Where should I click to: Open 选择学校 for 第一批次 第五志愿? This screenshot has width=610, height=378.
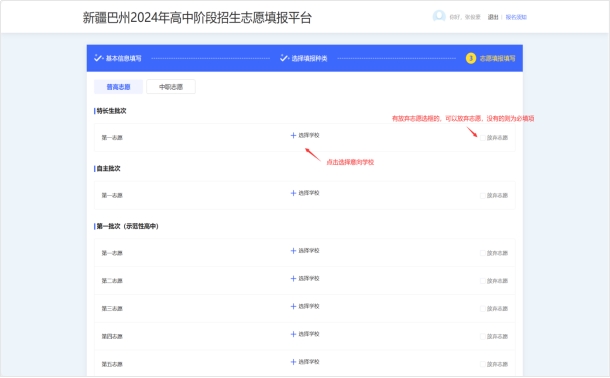pyautogui.click(x=305, y=362)
